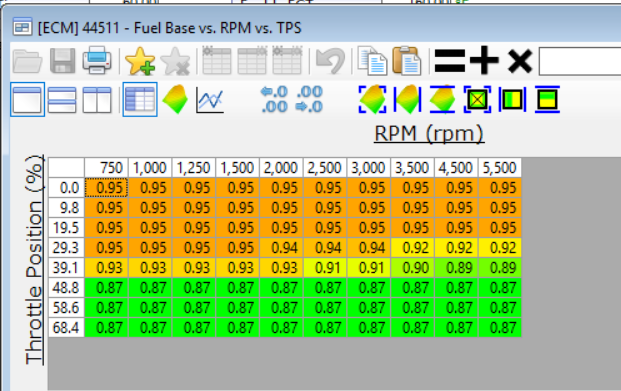Select cell 0.90 at 39.1 throttle, 3,500 RPM
Screen dimensions: 621x391
coord(413,268)
